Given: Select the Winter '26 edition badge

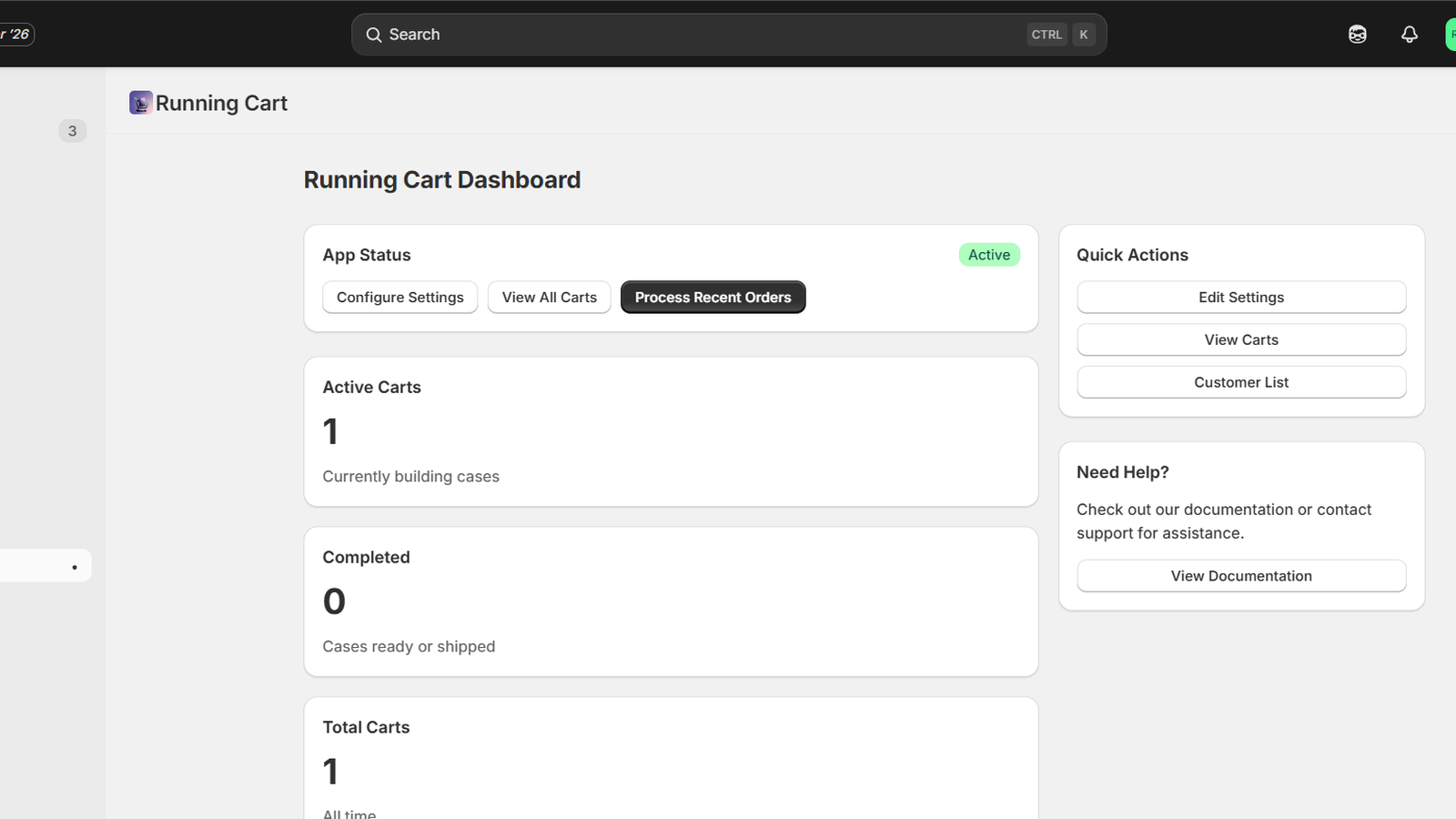Looking at the screenshot, I should [15, 34].
